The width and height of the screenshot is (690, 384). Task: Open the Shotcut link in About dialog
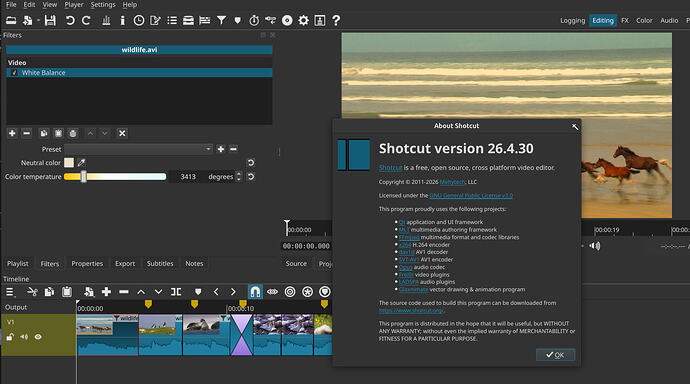391,168
